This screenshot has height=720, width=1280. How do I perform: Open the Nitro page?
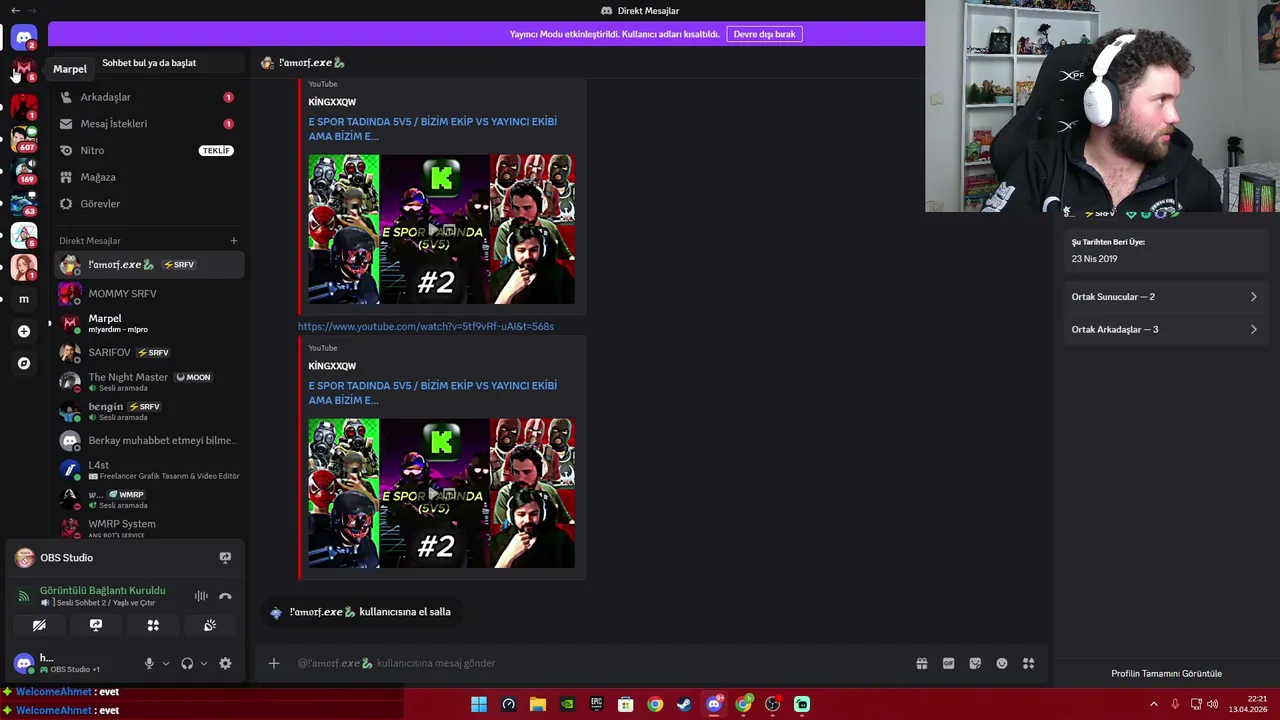coord(148,150)
